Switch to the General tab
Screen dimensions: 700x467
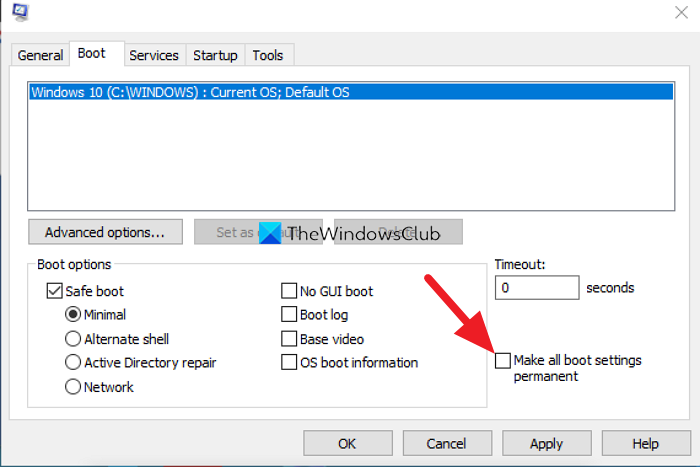pyautogui.click(x=40, y=55)
